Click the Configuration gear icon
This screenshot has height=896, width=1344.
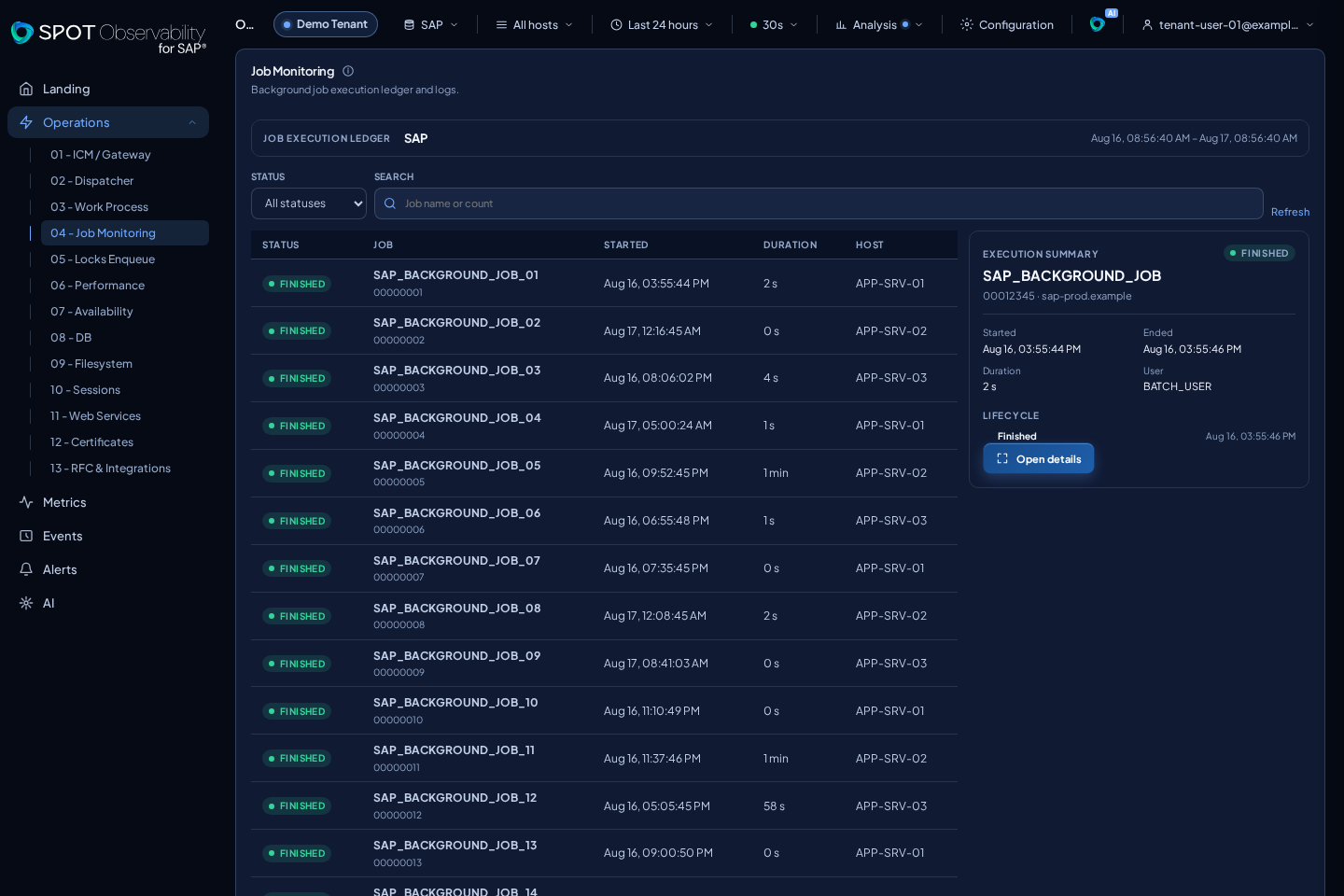pyautogui.click(x=967, y=24)
